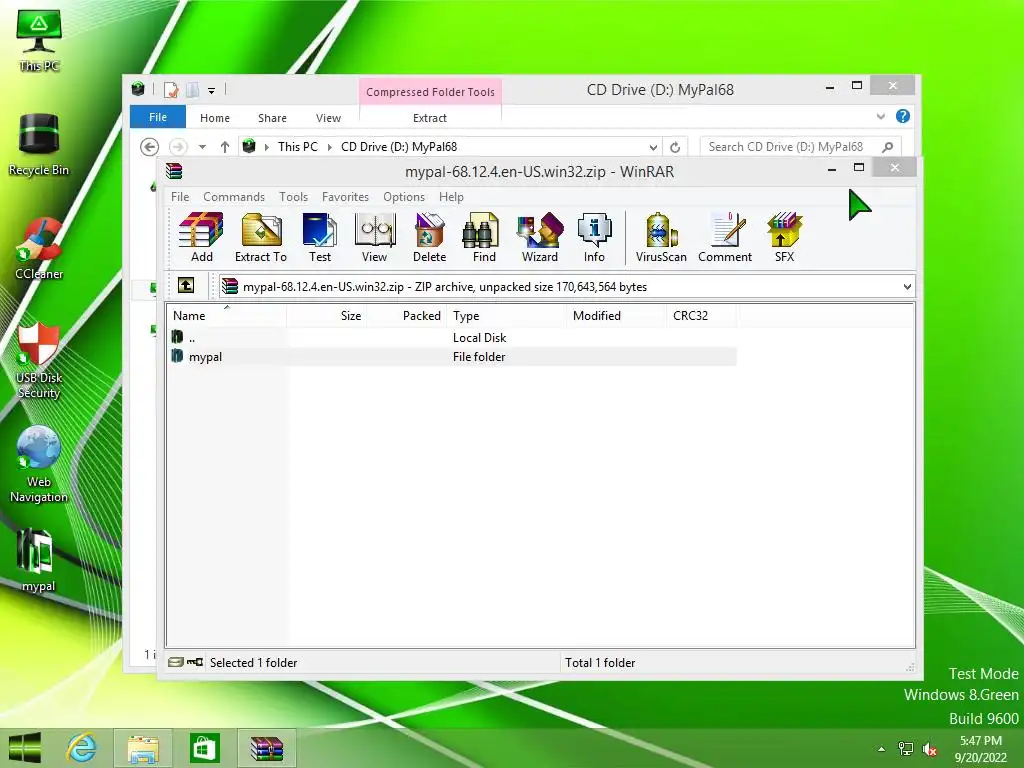The width and height of the screenshot is (1024, 768).
Task: Sort by Type column header
Action: click(507, 315)
